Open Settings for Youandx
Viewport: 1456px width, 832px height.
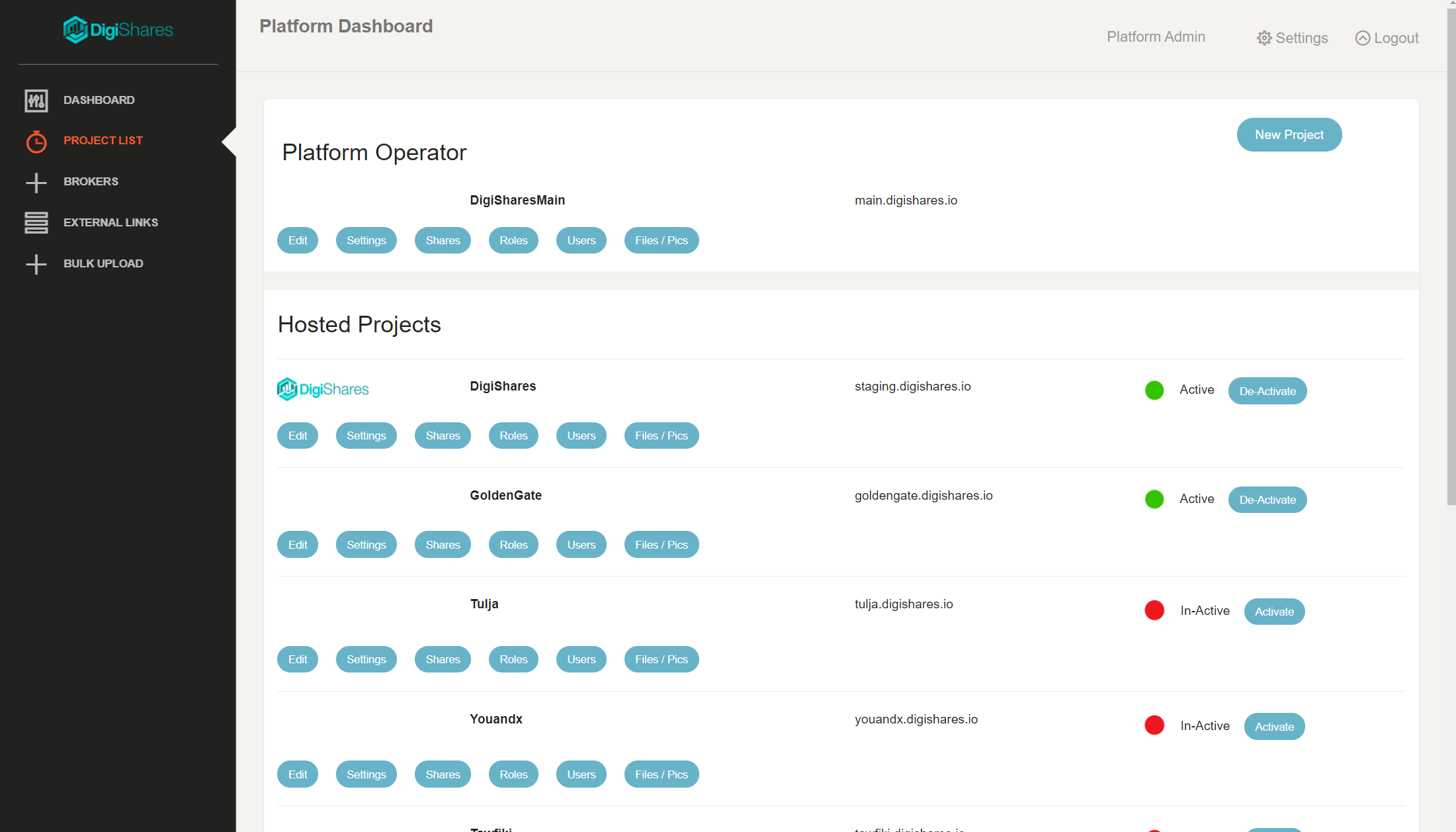click(366, 774)
